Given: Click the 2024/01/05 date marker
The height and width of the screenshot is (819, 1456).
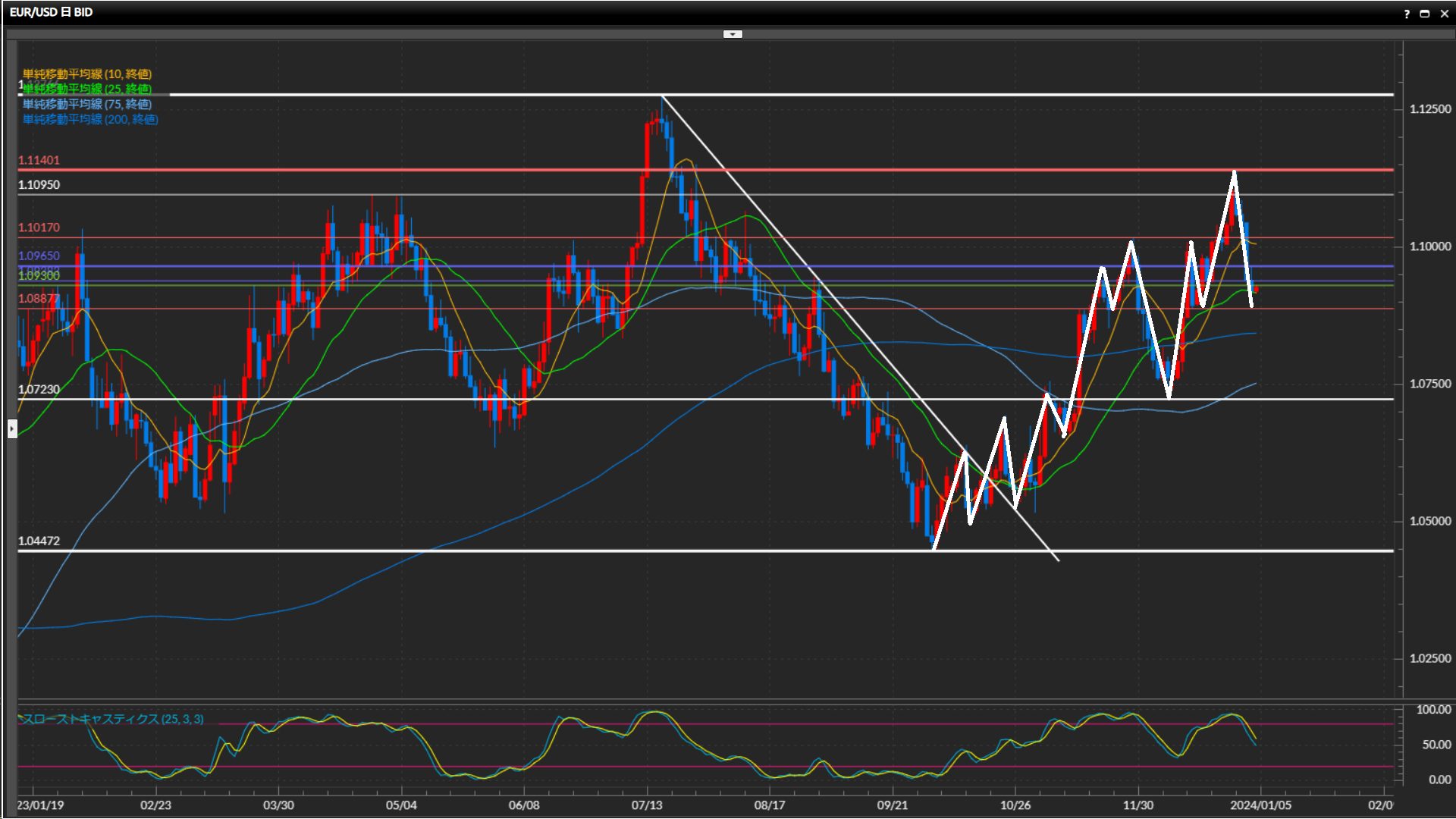Looking at the screenshot, I should [x=1260, y=805].
